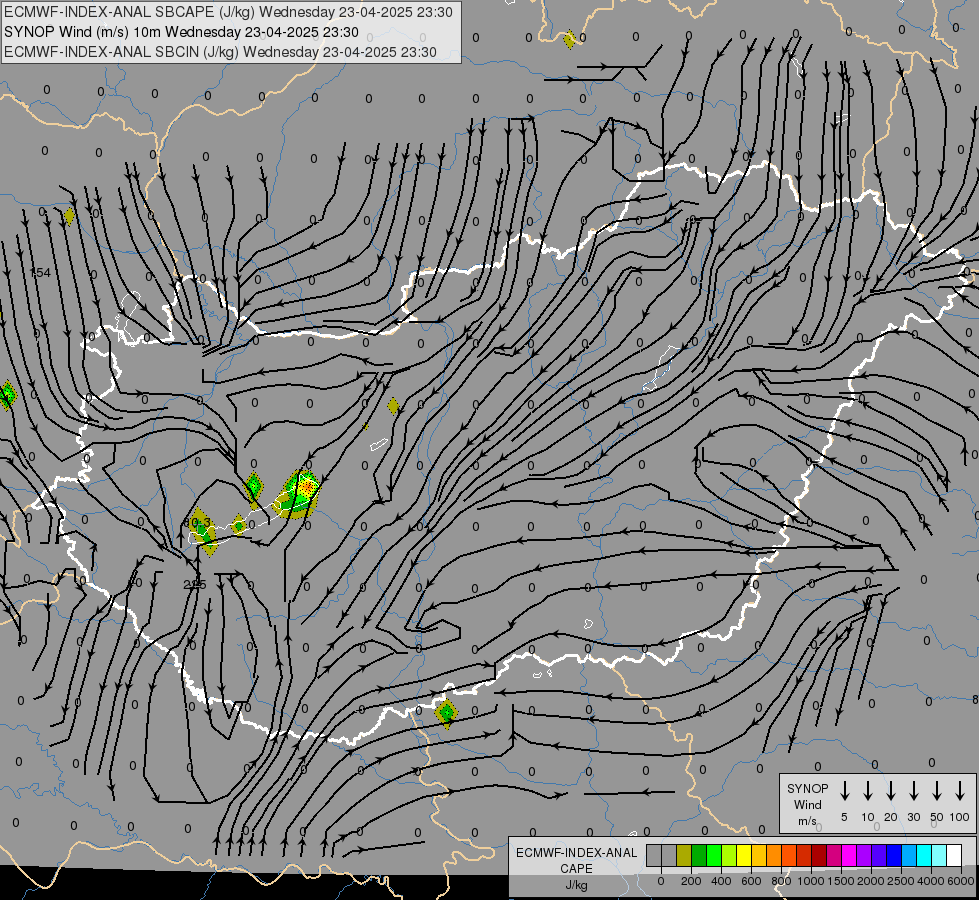Click the 20 m/s wind arrow in legend

pos(890,791)
